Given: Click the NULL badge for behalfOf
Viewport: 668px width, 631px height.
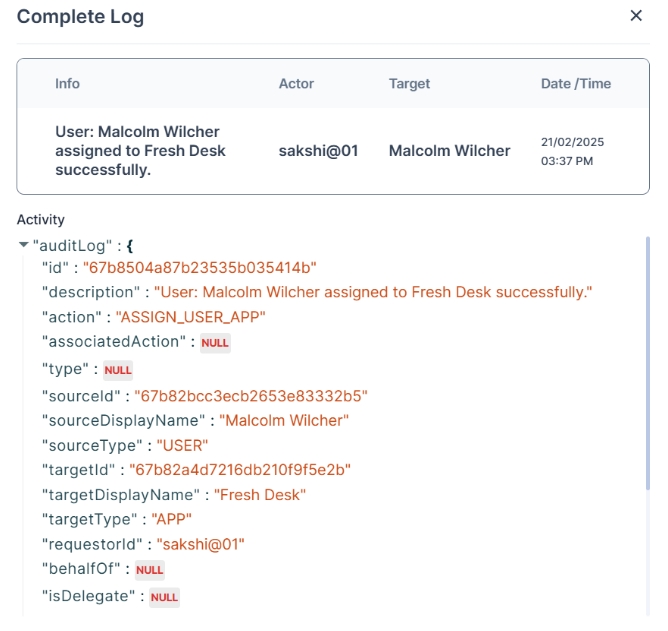Looking at the screenshot, I should [x=149, y=570].
